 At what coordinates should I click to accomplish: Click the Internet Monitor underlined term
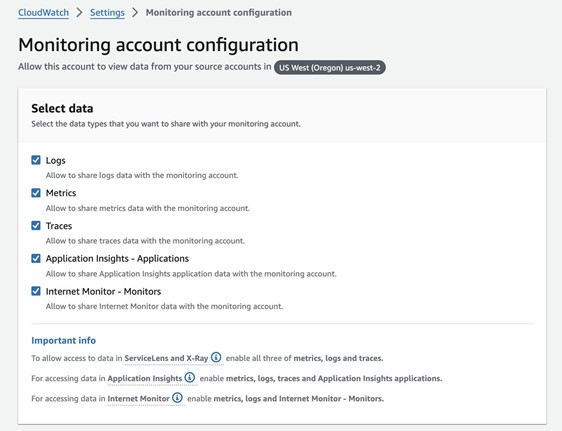pyautogui.click(x=138, y=398)
